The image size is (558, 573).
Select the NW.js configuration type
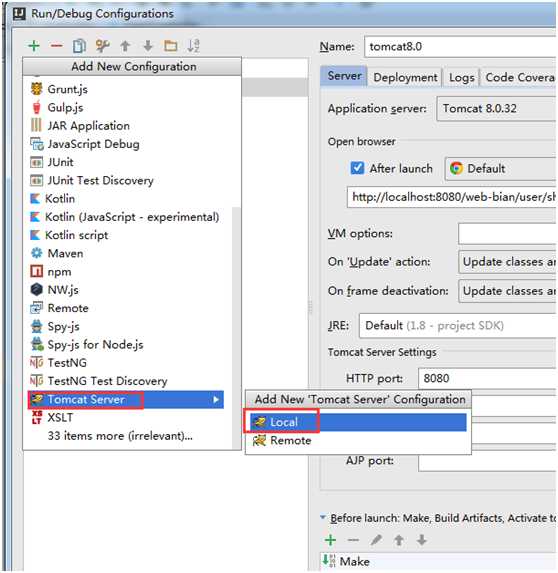click(x=127, y=290)
